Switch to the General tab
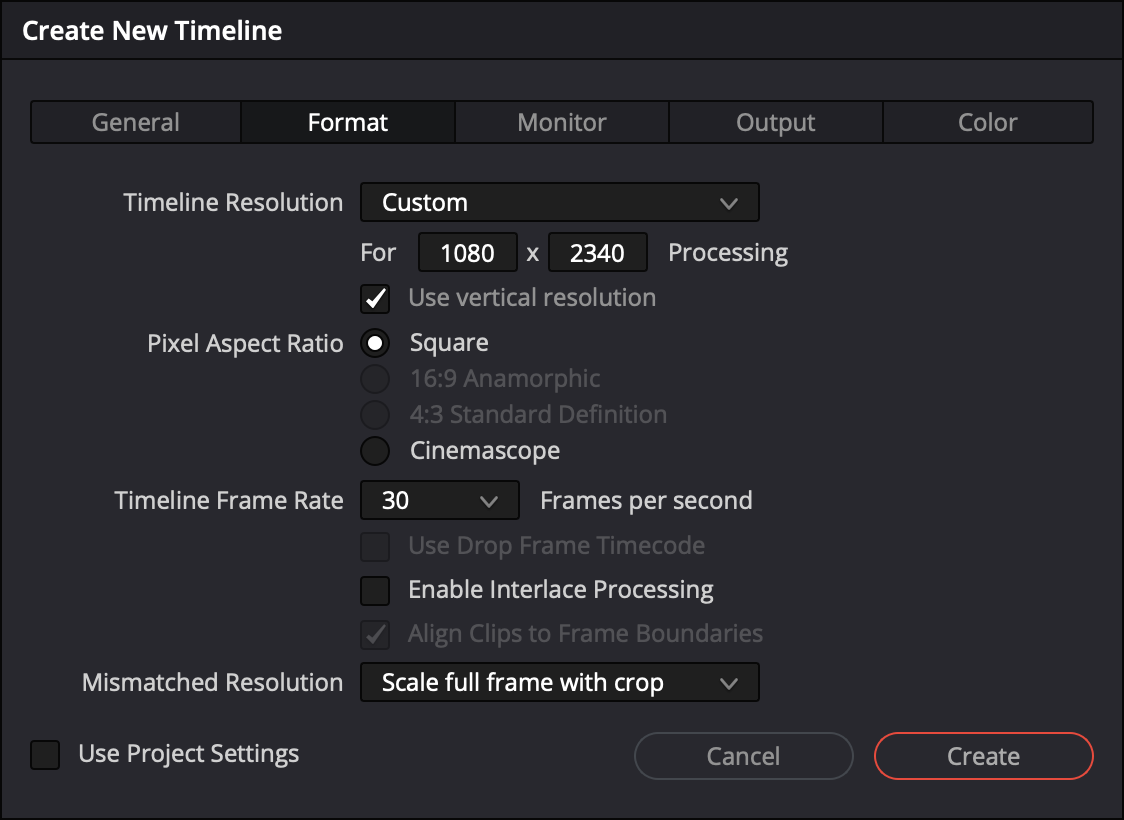The height and width of the screenshot is (820, 1124). pos(136,122)
